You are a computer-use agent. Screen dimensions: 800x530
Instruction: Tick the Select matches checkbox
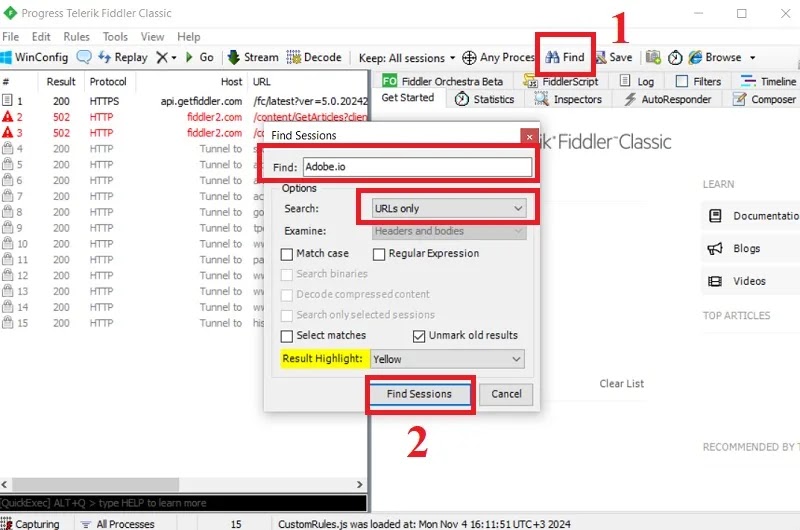287,336
